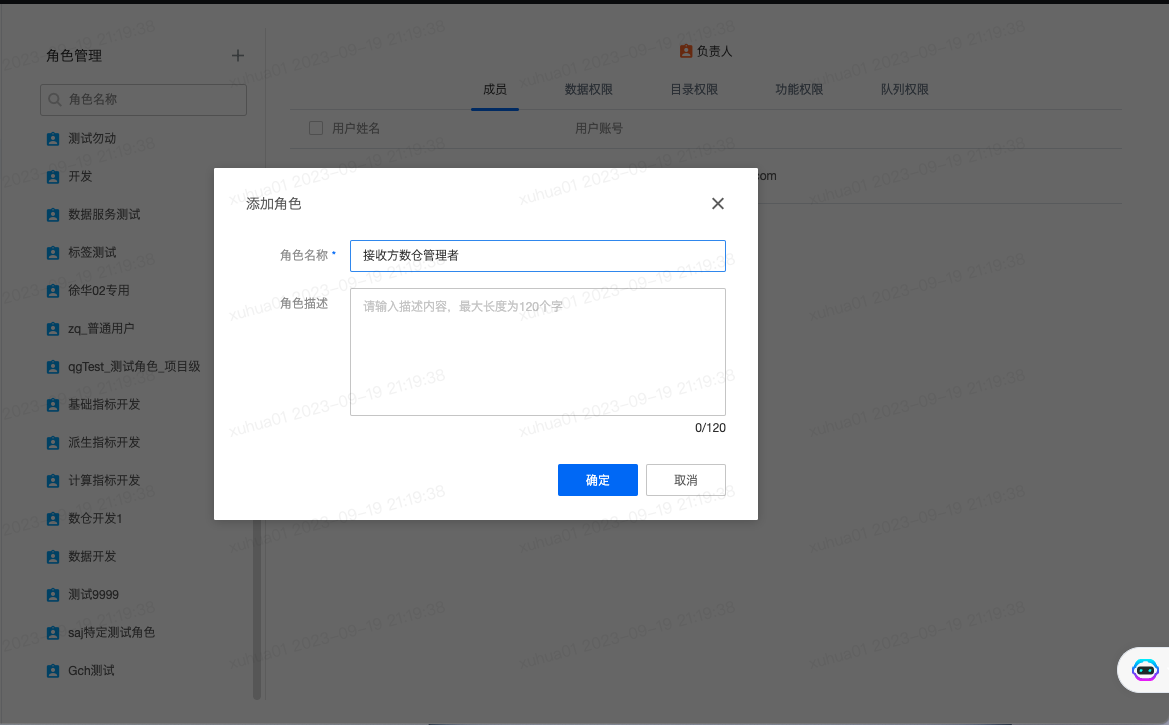Click the 负责人 title text

click(714, 51)
